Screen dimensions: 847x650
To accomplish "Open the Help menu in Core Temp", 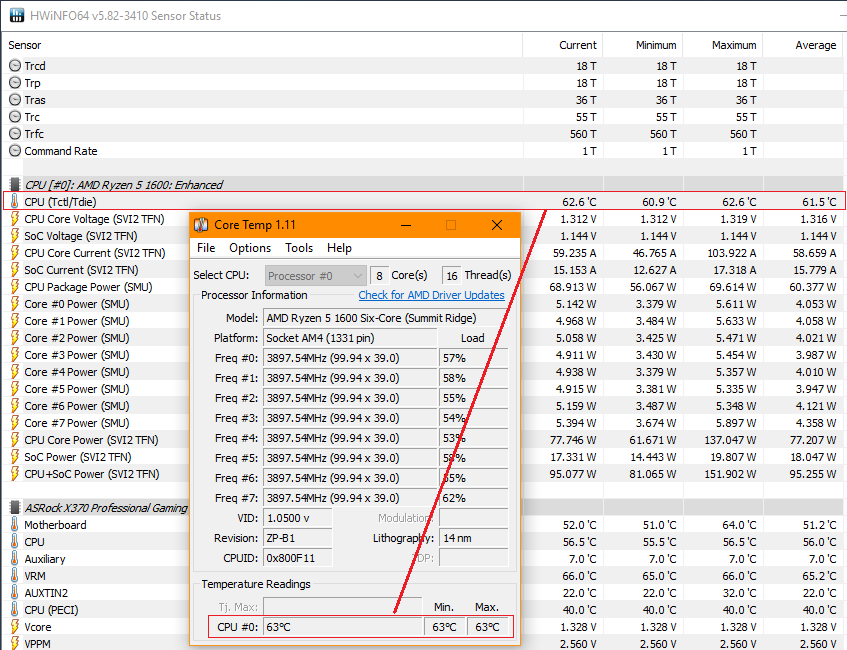I will tap(339, 248).
